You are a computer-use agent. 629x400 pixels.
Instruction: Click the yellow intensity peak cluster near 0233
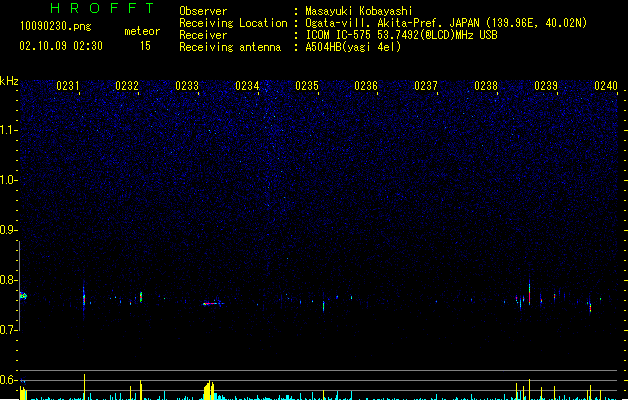point(209,390)
